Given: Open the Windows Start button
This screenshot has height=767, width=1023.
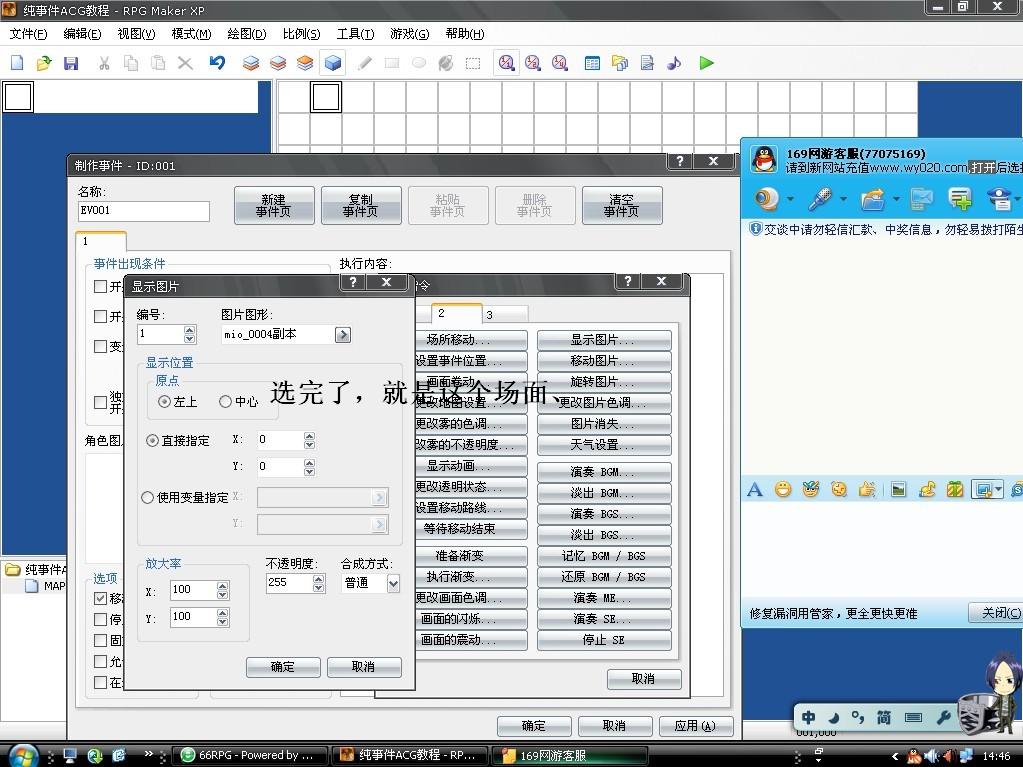Looking at the screenshot, I should (22, 757).
